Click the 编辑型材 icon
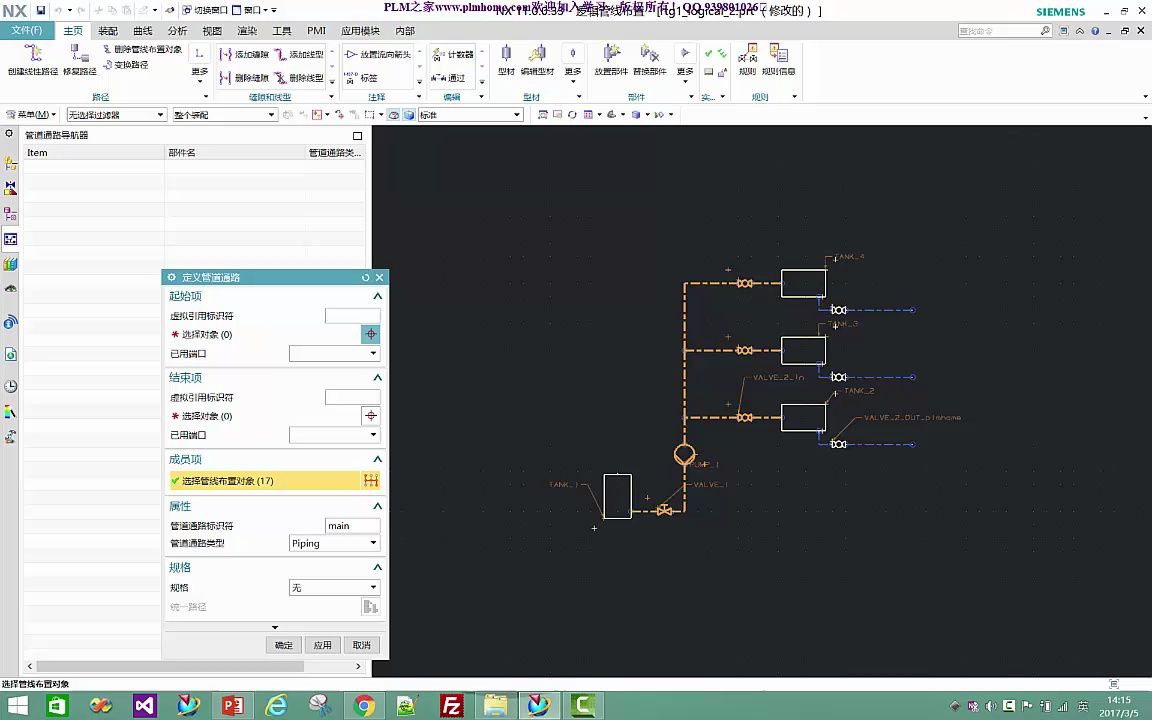Image resolution: width=1152 pixels, height=720 pixels. click(537, 55)
